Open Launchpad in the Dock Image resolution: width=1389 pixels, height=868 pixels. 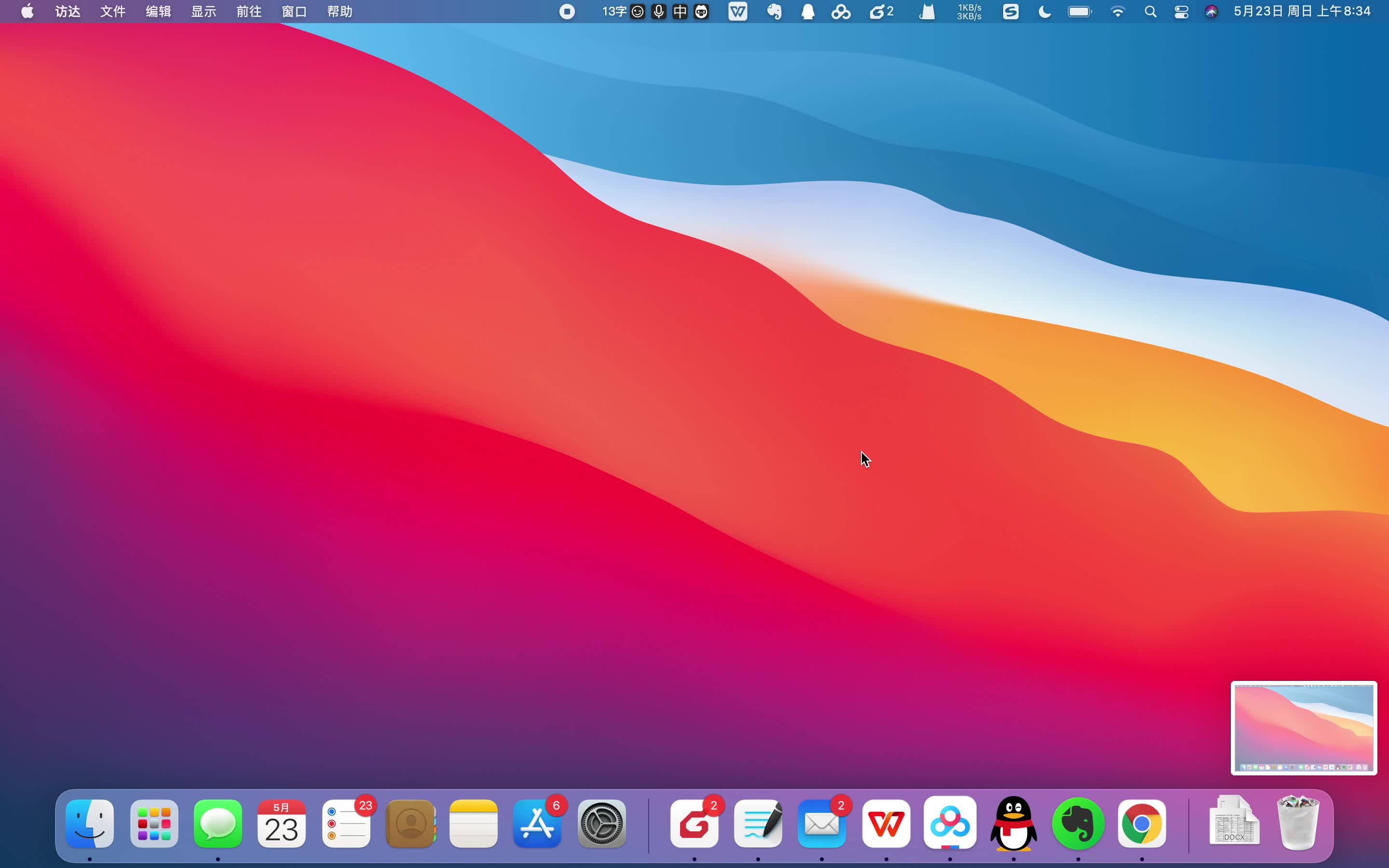(x=154, y=824)
